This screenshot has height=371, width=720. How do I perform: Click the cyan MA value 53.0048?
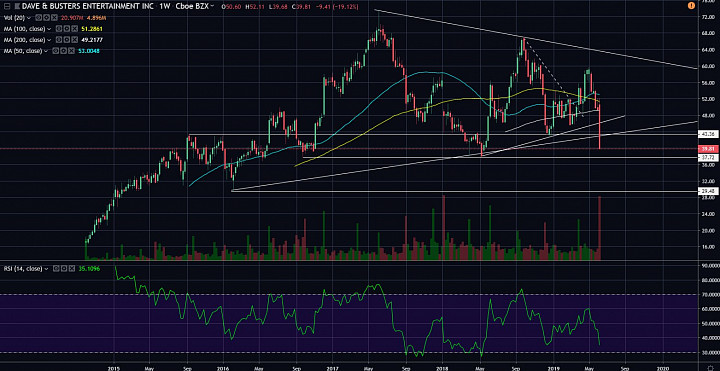[x=89, y=51]
